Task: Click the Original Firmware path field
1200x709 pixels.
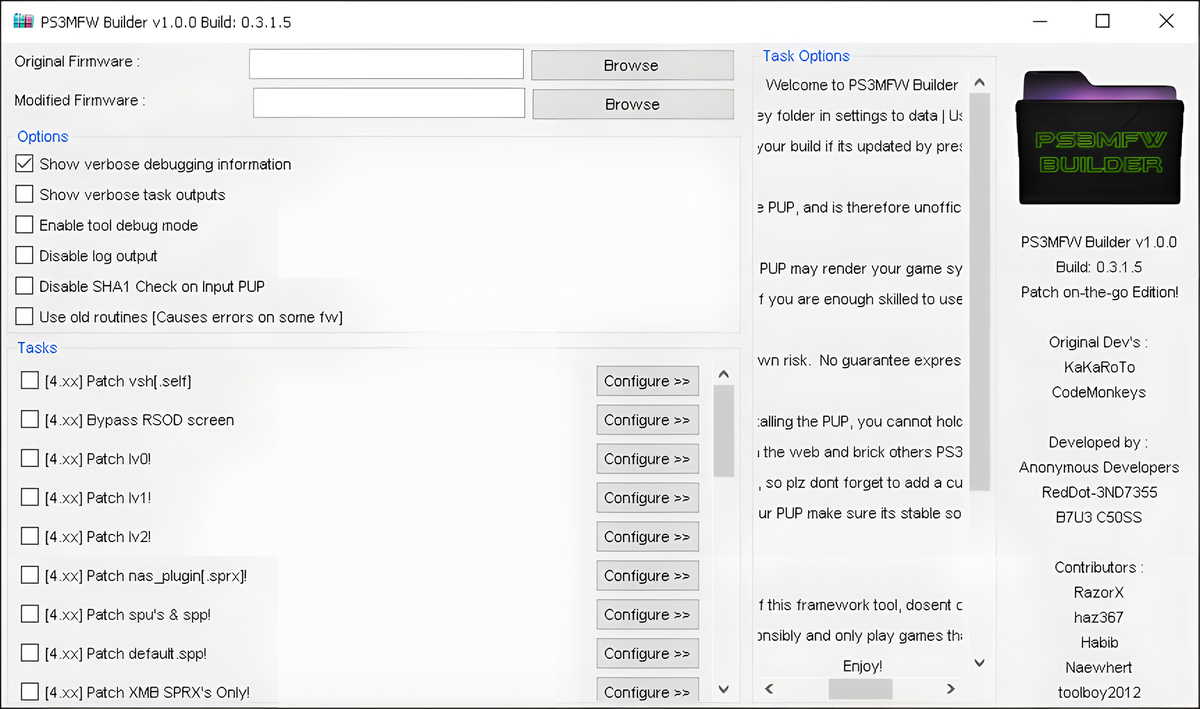Action: 386,63
